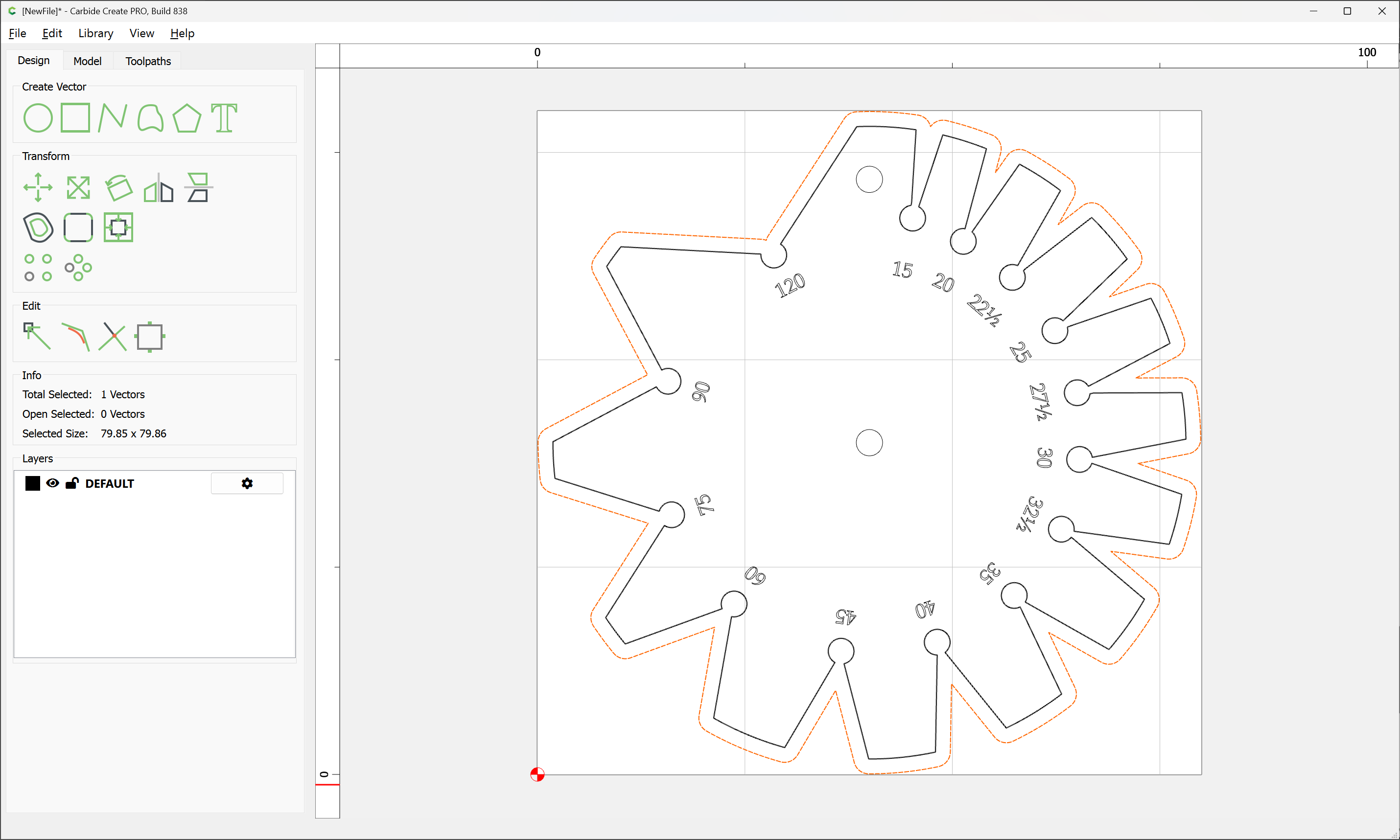The height and width of the screenshot is (840, 1400).
Task: Select the Rectangle vector tool
Action: [x=75, y=118]
